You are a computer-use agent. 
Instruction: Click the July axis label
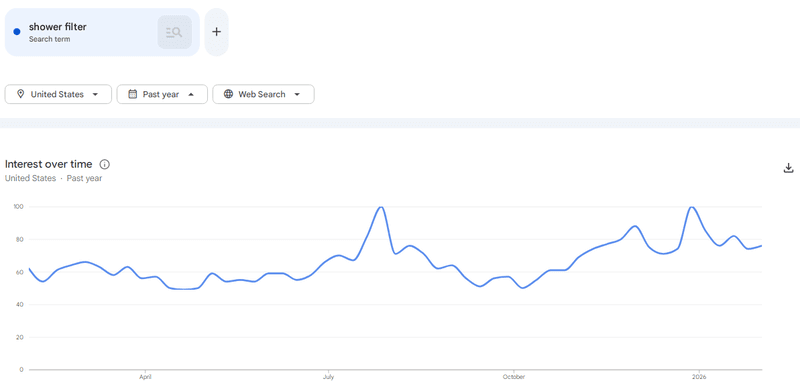[328, 377]
